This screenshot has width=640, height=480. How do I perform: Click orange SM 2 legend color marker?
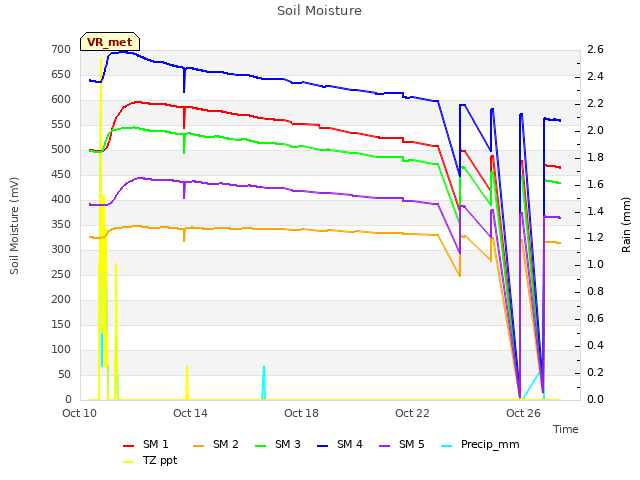pyautogui.click(x=198, y=446)
